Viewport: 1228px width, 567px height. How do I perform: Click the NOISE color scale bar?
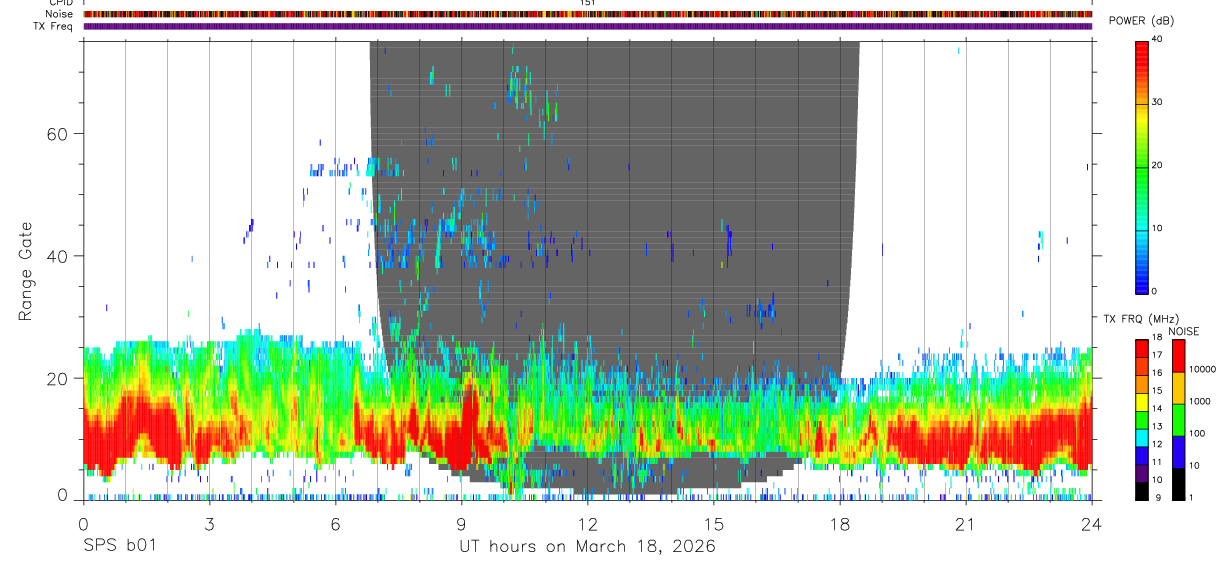pos(1179,419)
